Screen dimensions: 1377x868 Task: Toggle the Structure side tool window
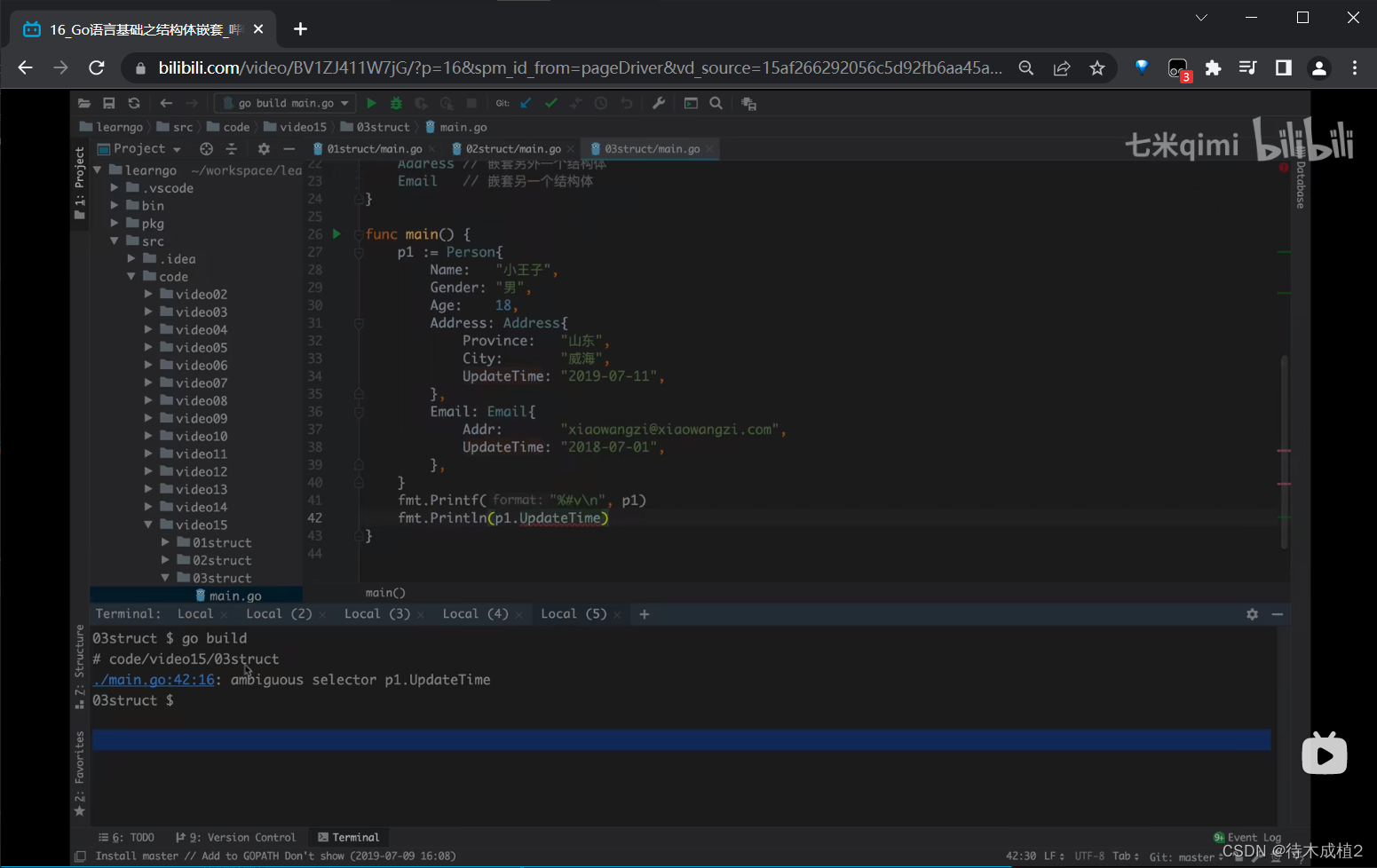point(80,667)
